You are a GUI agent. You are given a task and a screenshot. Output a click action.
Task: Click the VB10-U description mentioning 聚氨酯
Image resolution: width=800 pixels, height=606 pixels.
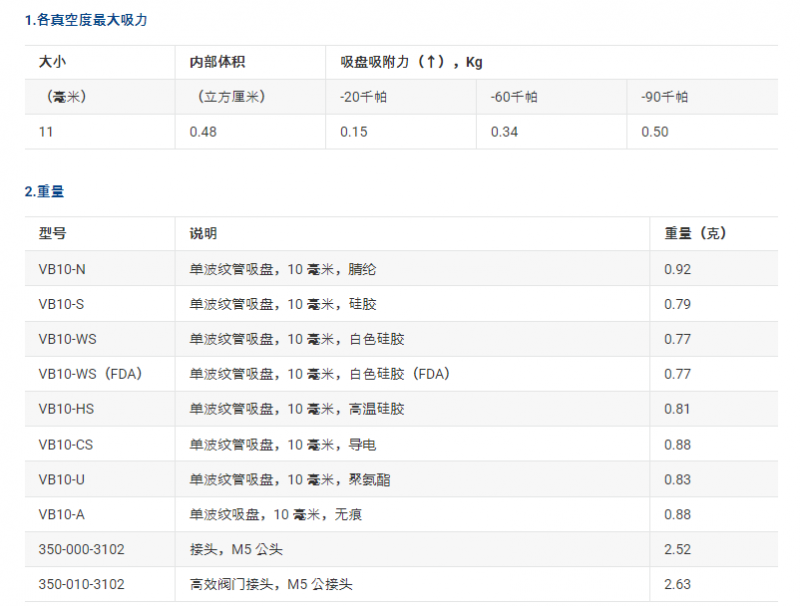coord(290,479)
